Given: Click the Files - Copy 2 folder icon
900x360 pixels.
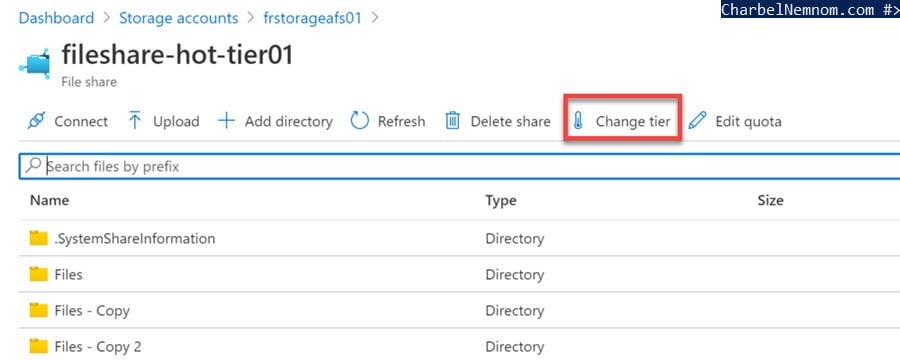Looking at the screenshot, I should point(38,346).
